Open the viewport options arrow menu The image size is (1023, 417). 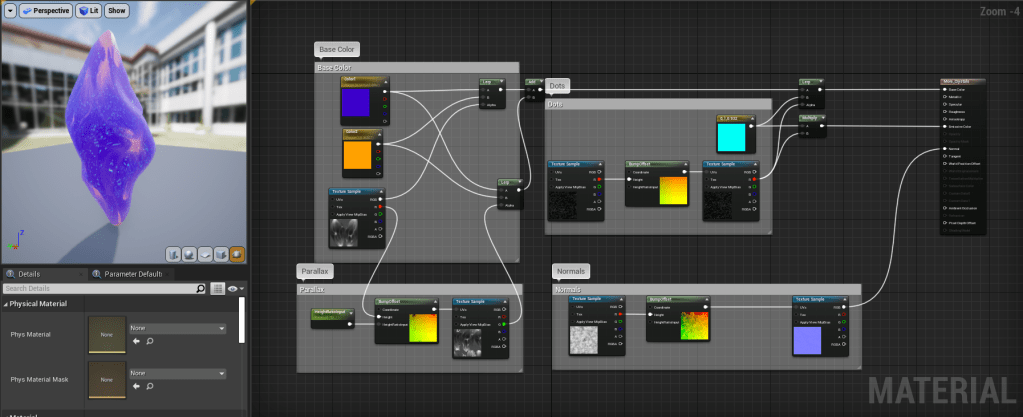[x=8, y=10]
